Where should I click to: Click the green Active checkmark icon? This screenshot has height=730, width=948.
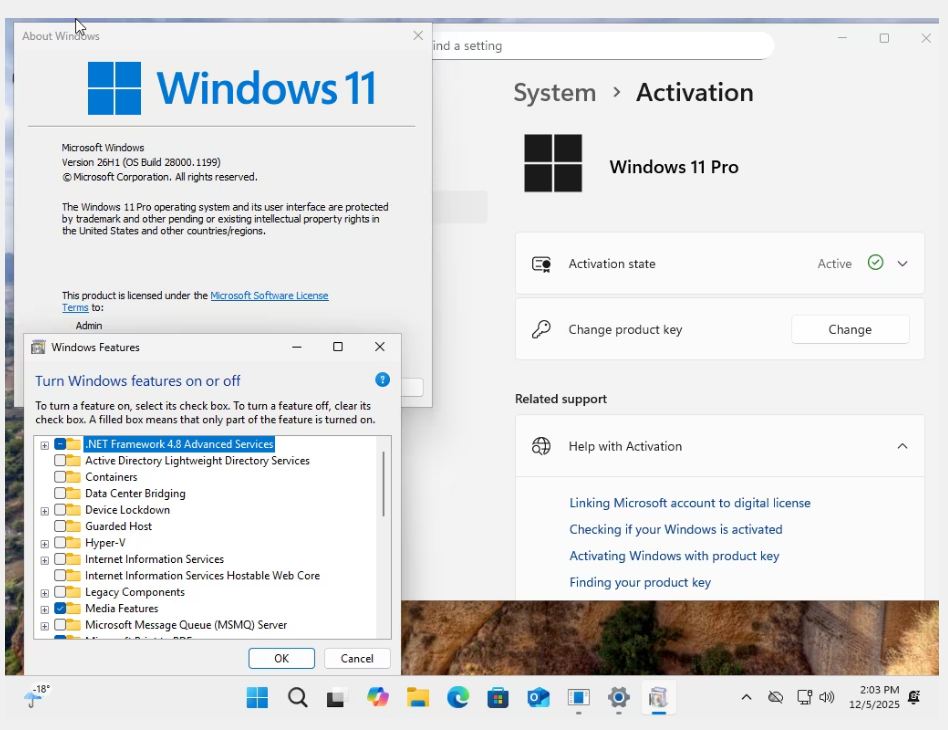click(x=875, y=262)
